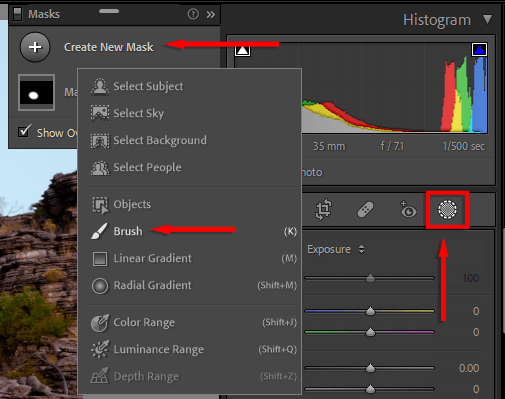
Task: Open the Exposure preset dropdown
Action: [361, 249]
